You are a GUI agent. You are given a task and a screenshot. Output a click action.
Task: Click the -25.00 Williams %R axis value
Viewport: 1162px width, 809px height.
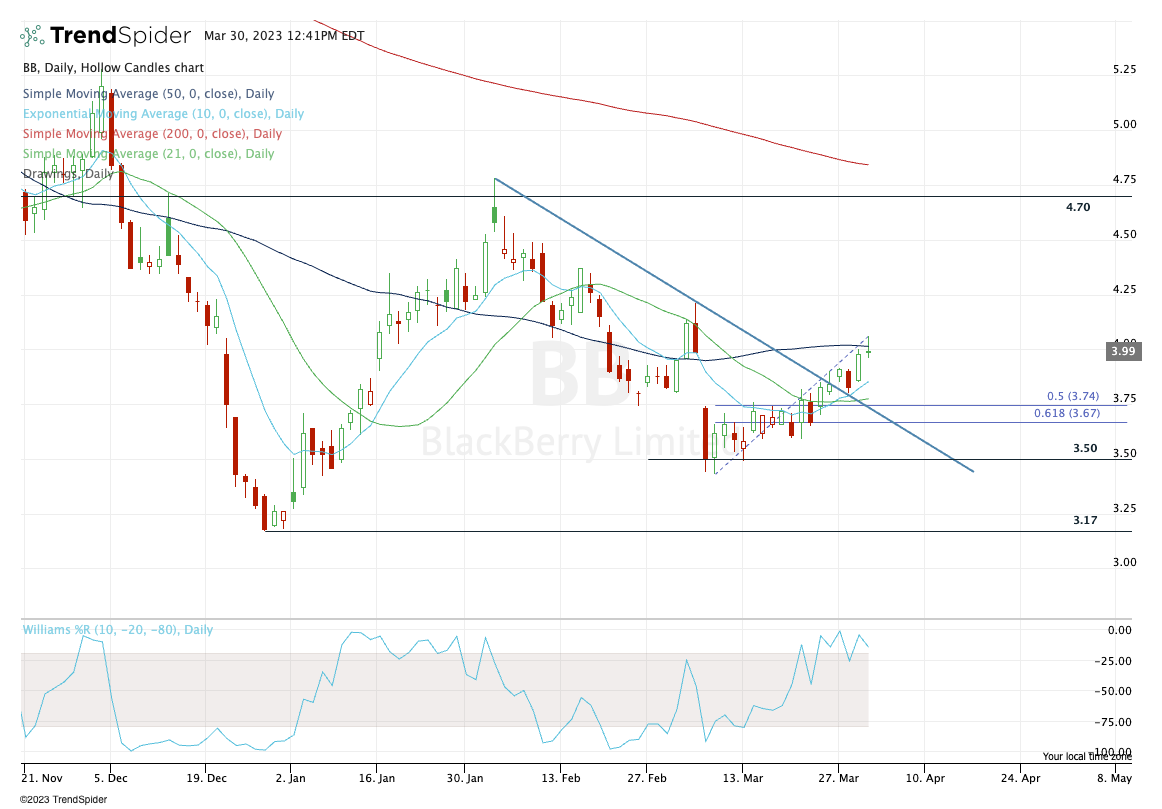coord(1113,661)
